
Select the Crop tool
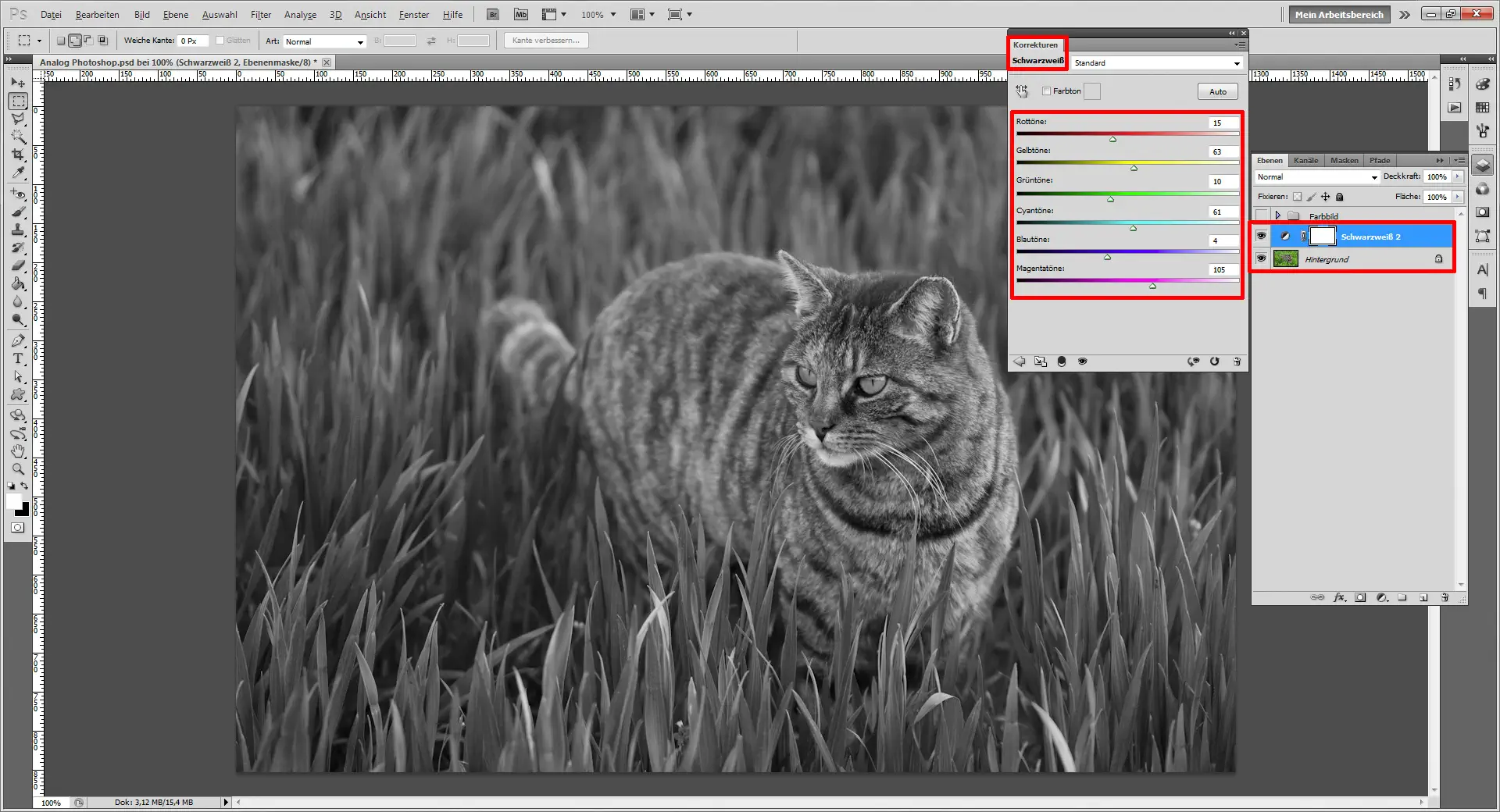click(x=17, y=155)
